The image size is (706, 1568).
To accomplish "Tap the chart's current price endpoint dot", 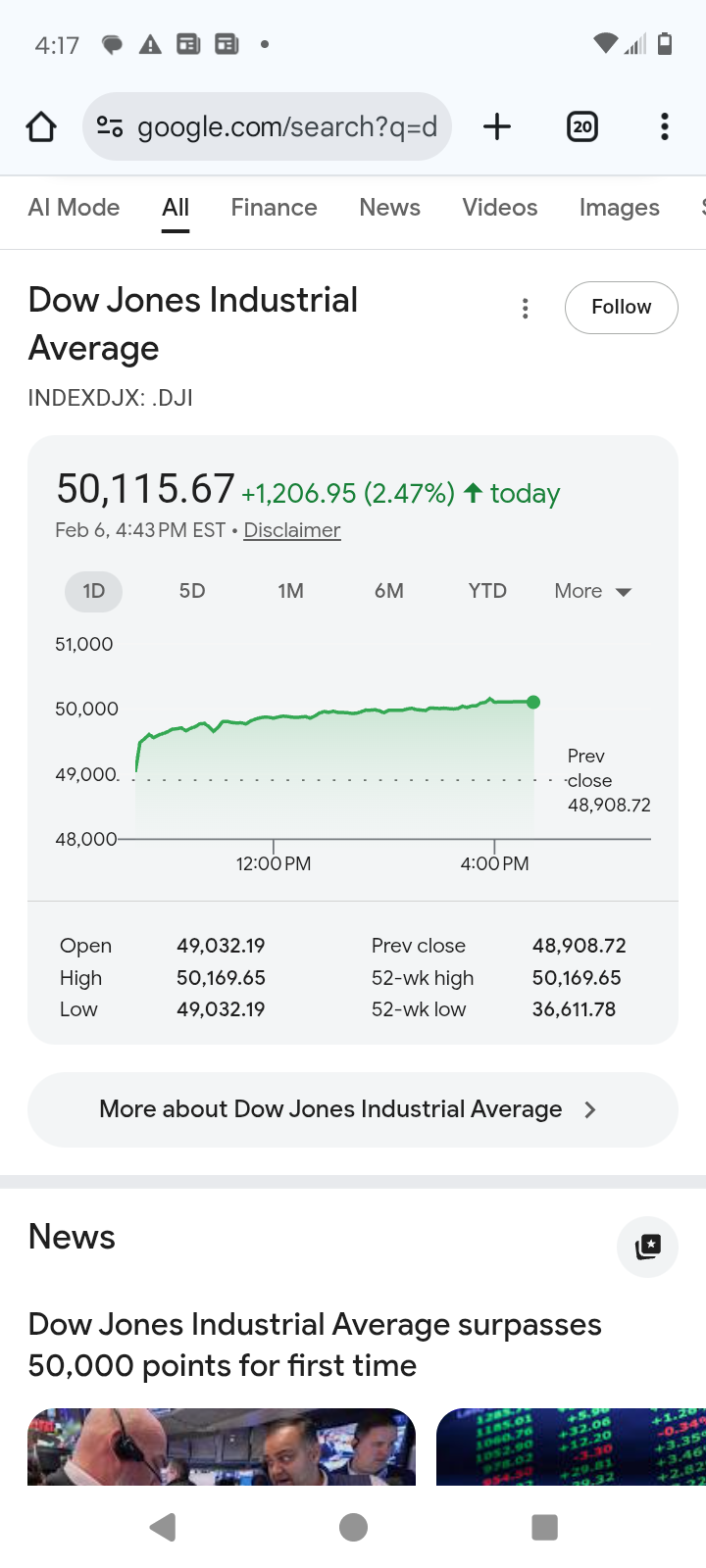I will pos(533,702).
